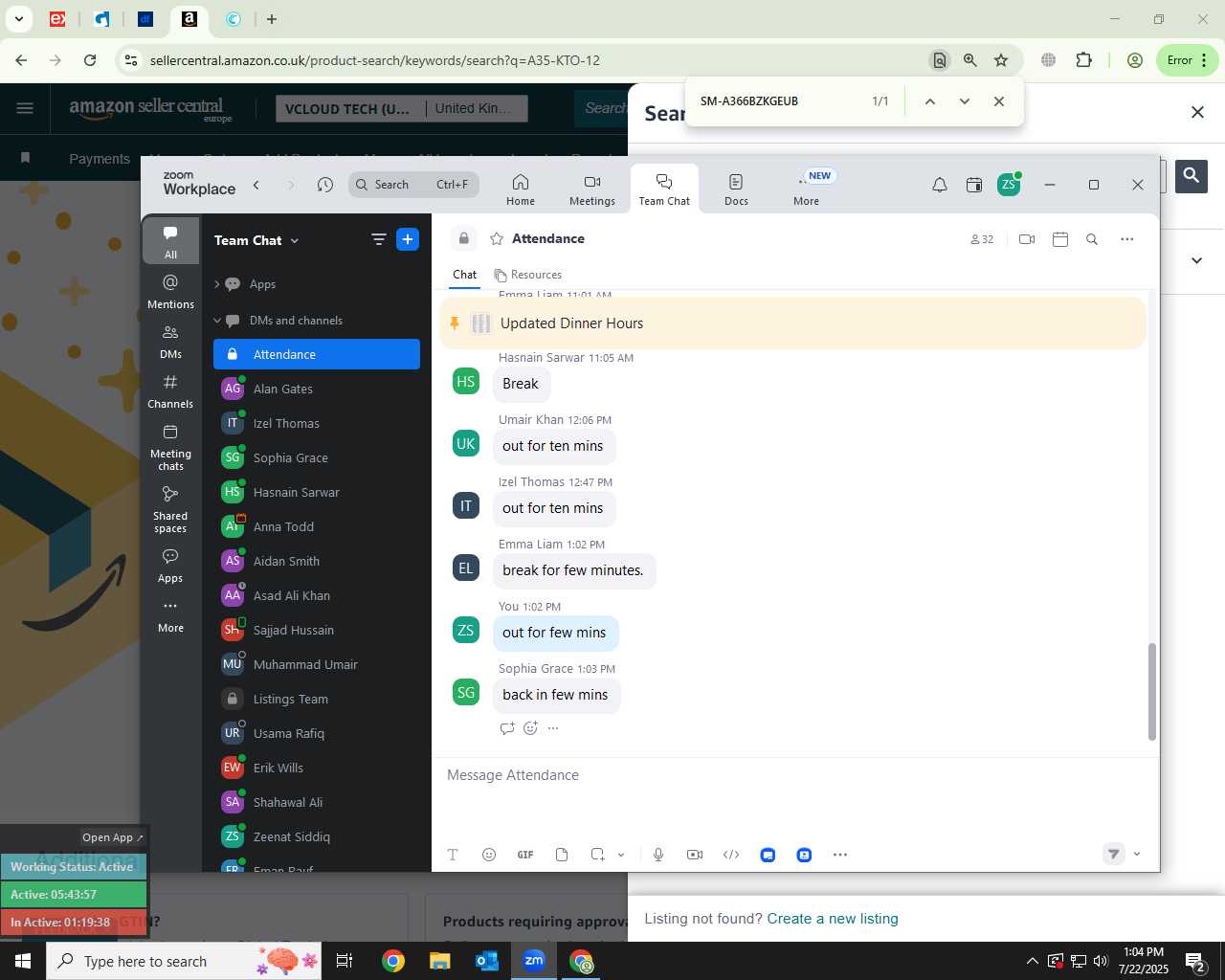This screenshot has width=1225, height=980.
Task: Go to previous find-in-page result
Action: tap(929, 101)
